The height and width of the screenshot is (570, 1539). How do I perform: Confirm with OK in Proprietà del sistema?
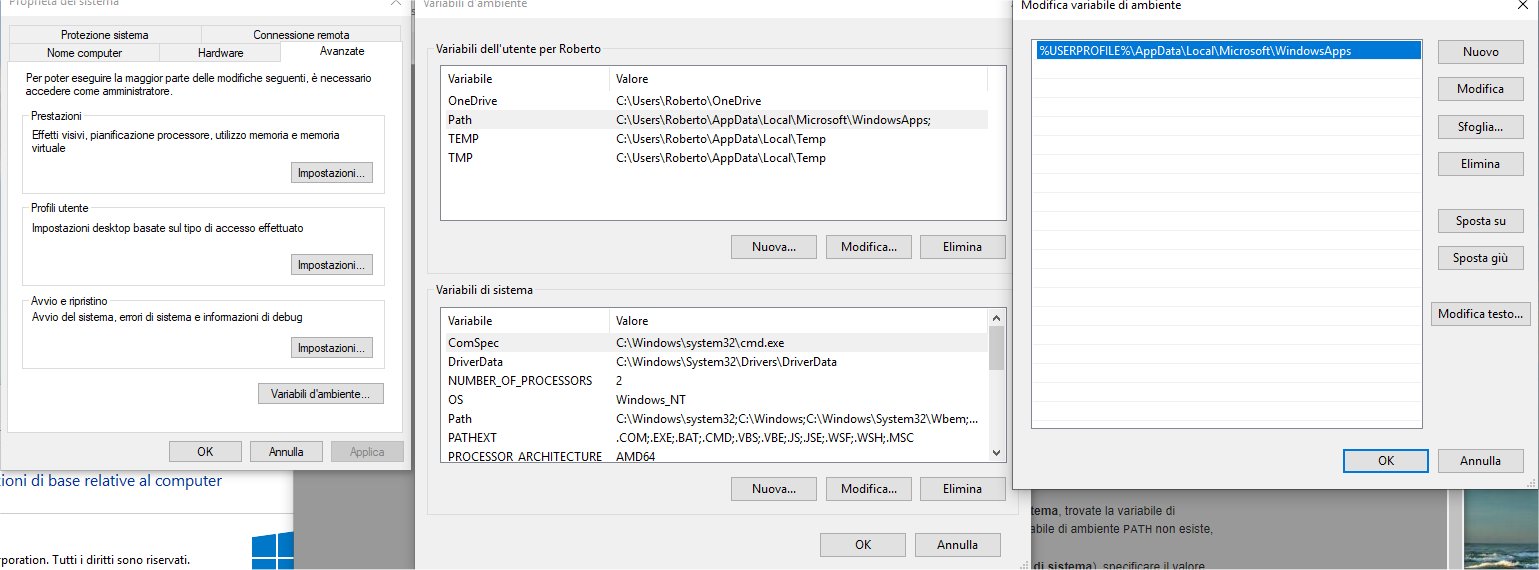205,452
